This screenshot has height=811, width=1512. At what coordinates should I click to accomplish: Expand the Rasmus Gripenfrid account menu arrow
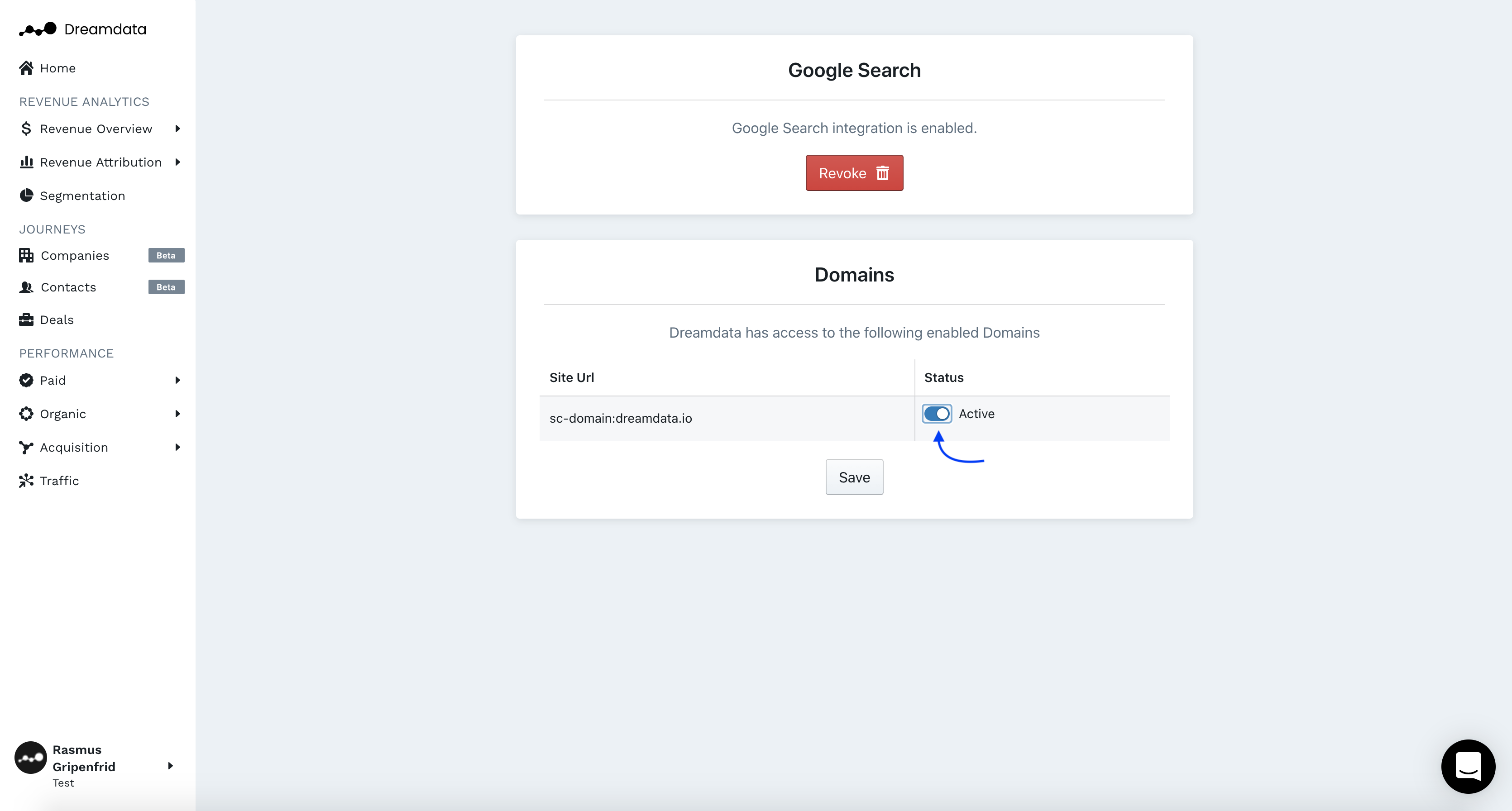click(x=170, y=766)
